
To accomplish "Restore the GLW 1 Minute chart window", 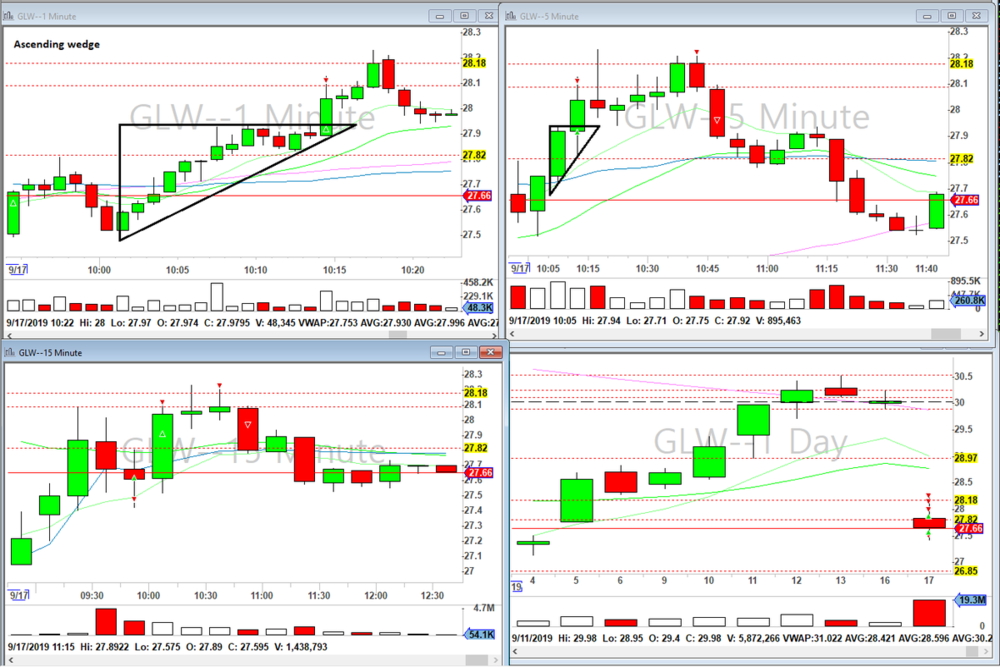I will 464,16.
